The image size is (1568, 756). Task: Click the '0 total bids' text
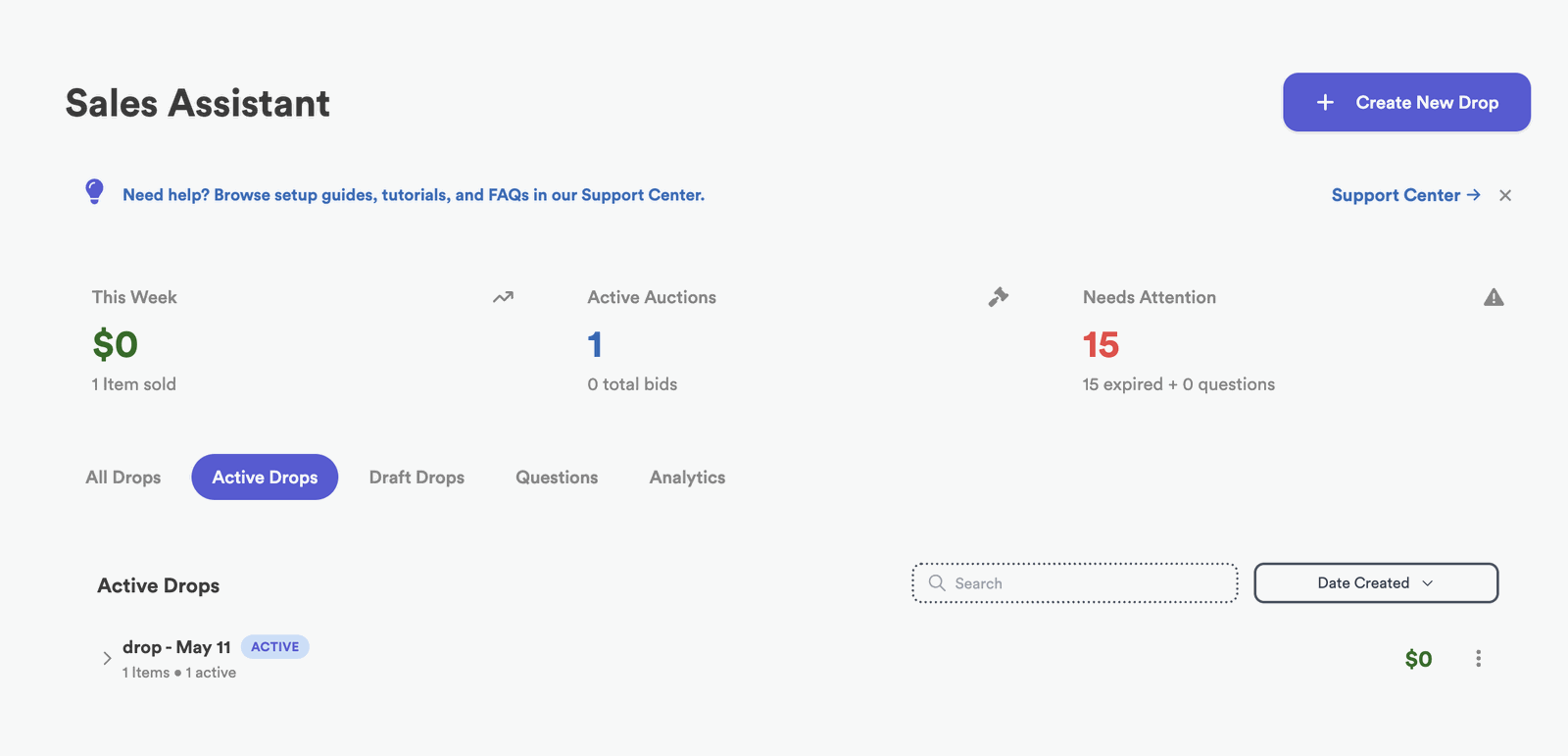click(x=632, y=384)
